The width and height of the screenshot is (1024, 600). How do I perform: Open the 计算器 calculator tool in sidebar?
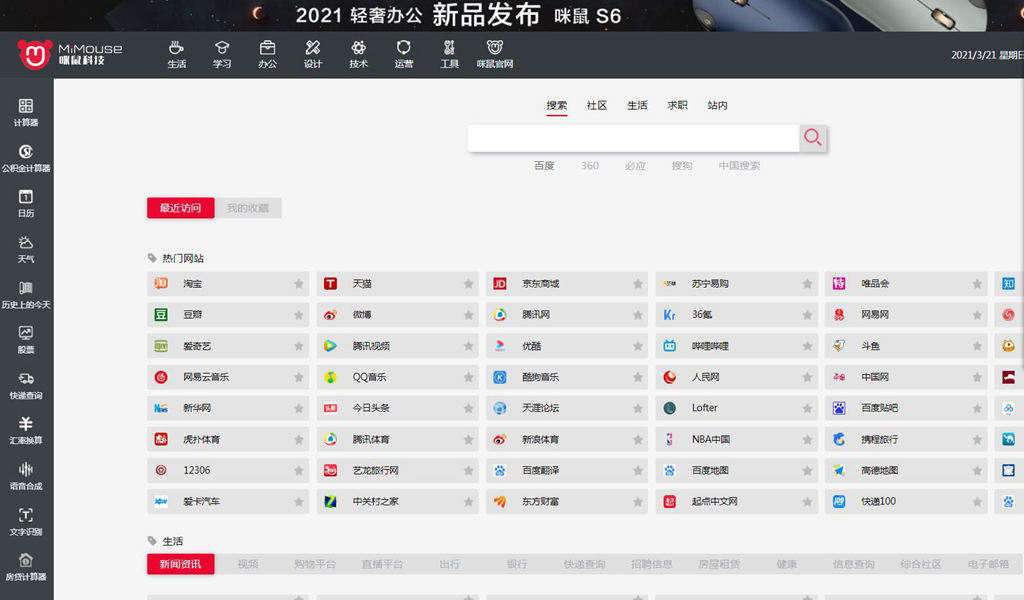pyautogui.click(x=25, y=112)
